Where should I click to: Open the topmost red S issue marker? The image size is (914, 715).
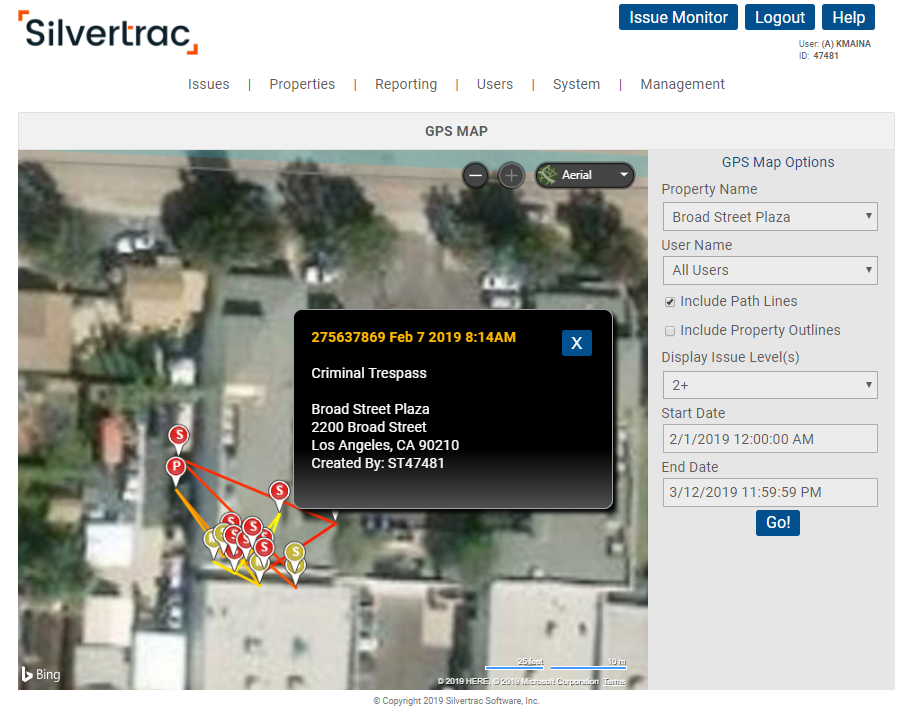178,435
